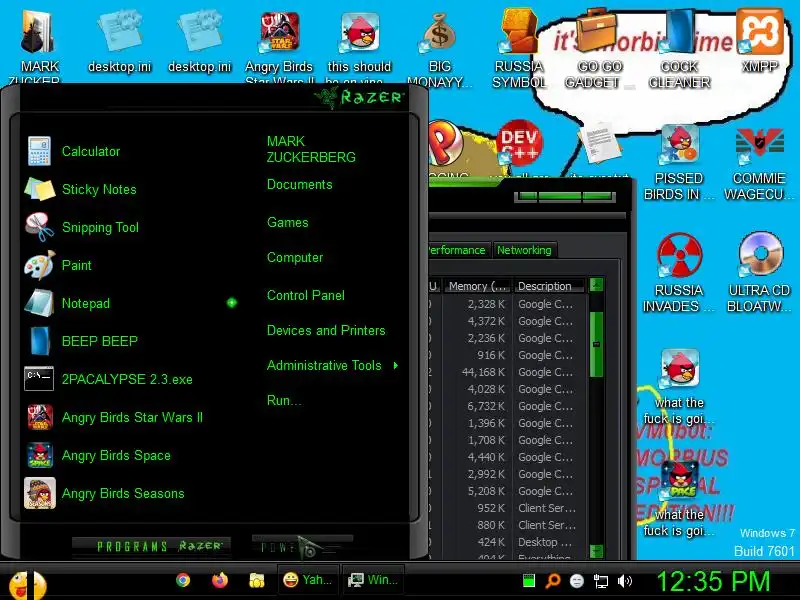
Task: Switch to Task Manager Networking tab
Action: click(x=524, y=250)
